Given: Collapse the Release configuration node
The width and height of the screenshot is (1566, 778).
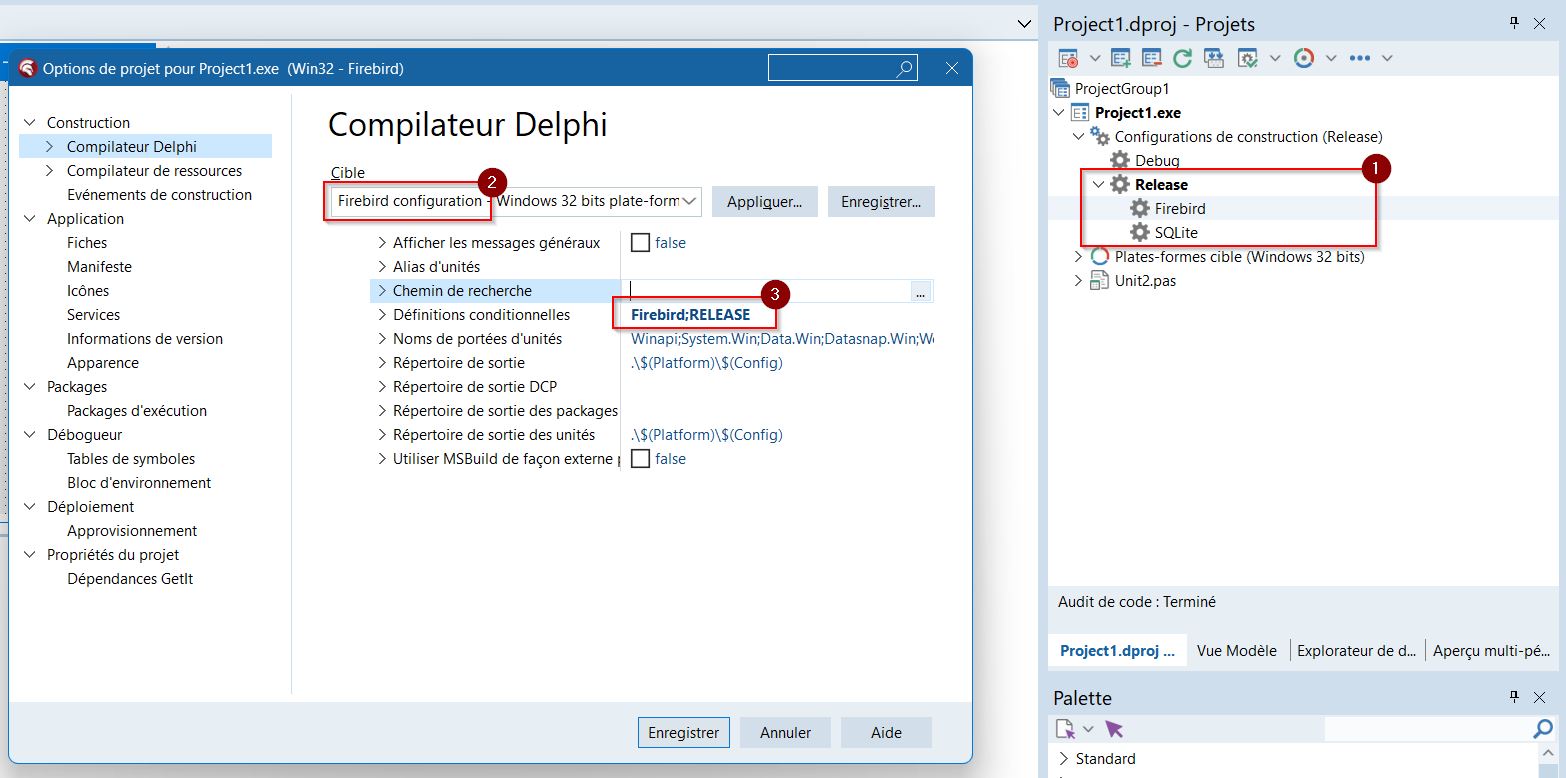Looking at the screenshot, I should pyautogui.click(x=1098, y=184).
